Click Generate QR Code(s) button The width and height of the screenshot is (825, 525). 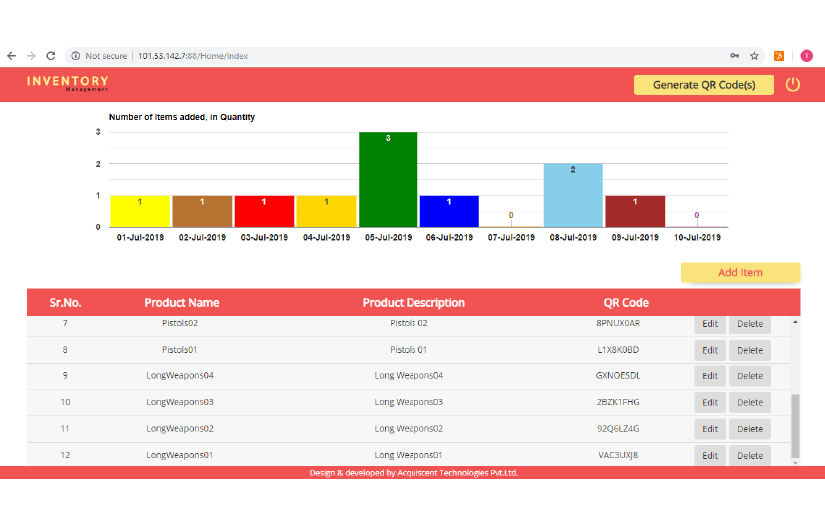click(703, 85)
